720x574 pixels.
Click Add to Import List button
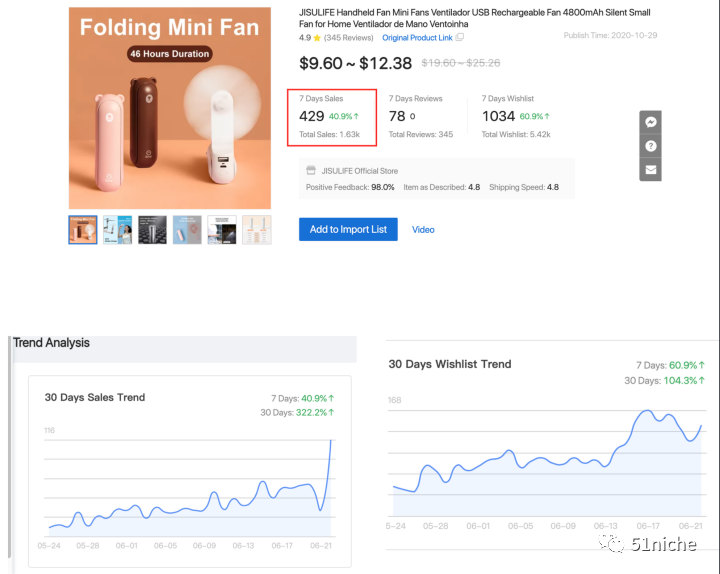[348, 229]
